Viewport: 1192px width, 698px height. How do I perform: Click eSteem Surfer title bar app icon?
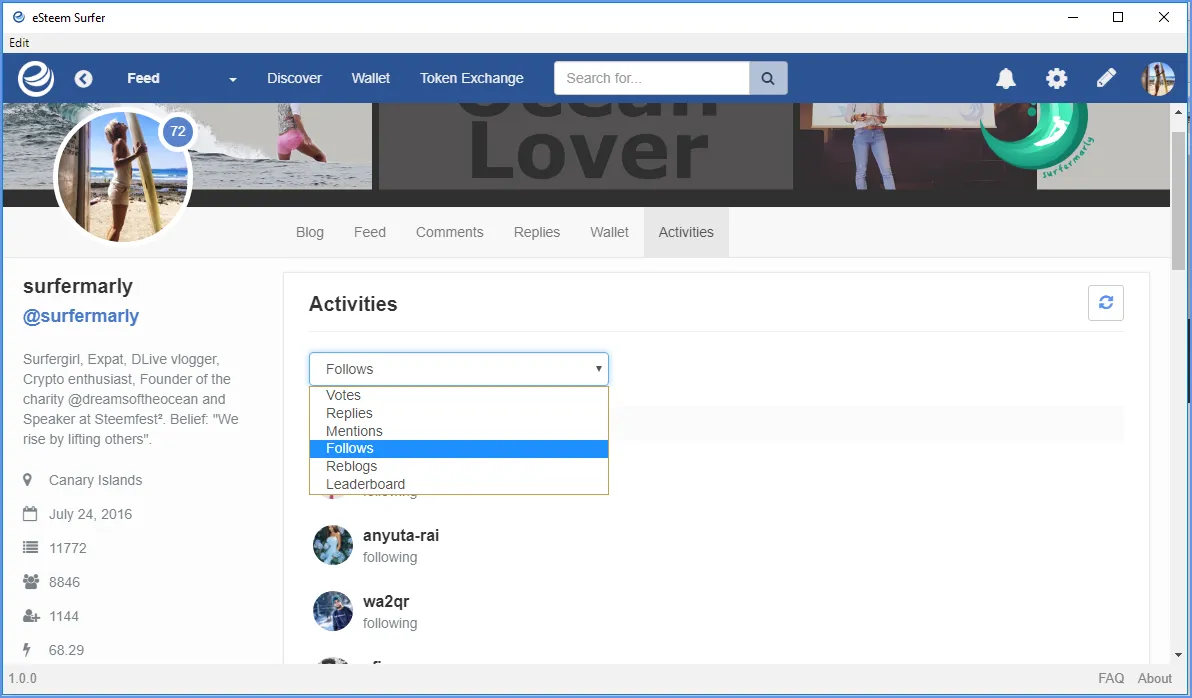point(19,17)
